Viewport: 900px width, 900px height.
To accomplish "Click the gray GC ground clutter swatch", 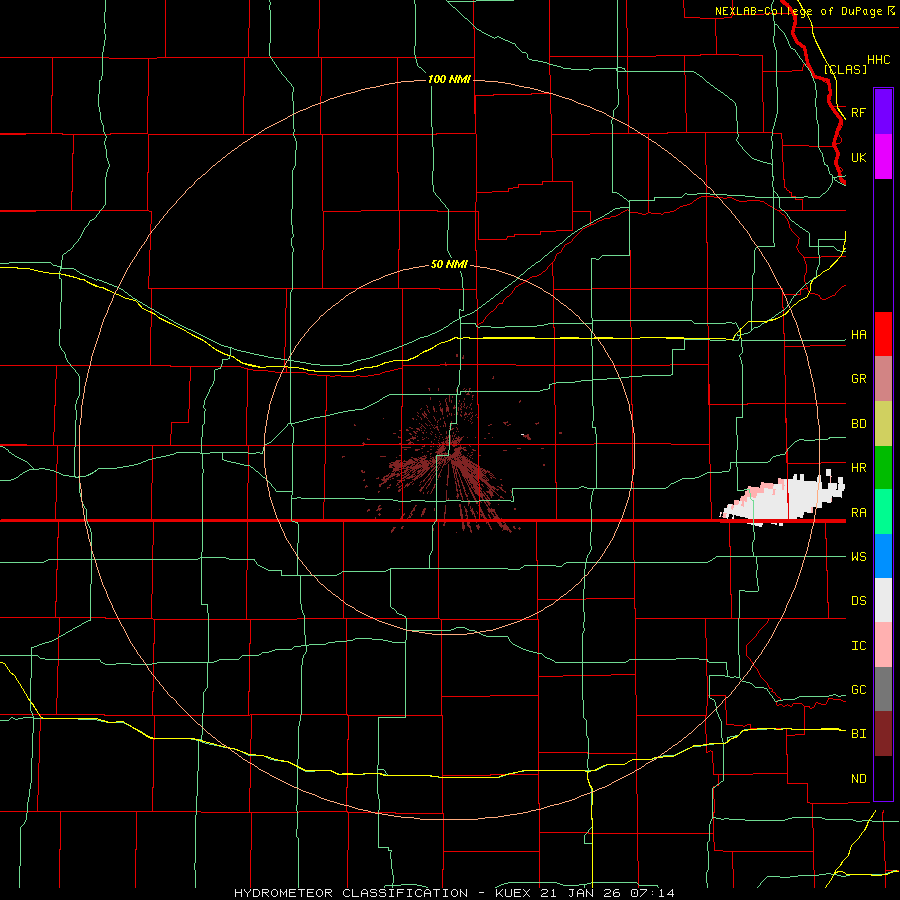I will click(x=883, y=689).
